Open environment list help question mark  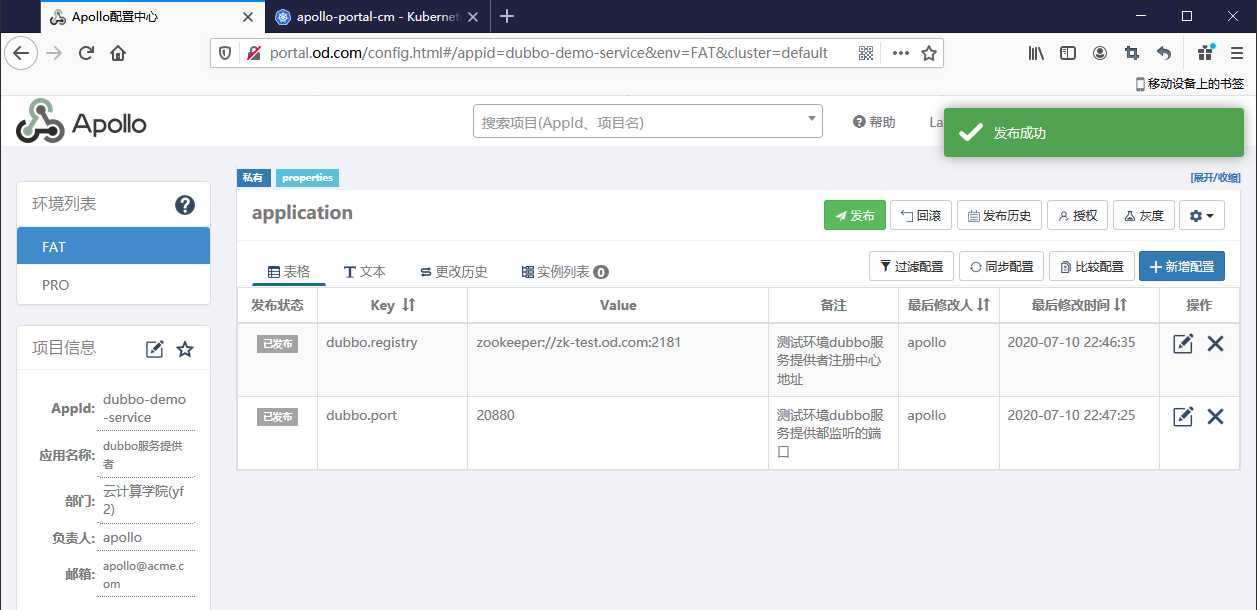185,205
